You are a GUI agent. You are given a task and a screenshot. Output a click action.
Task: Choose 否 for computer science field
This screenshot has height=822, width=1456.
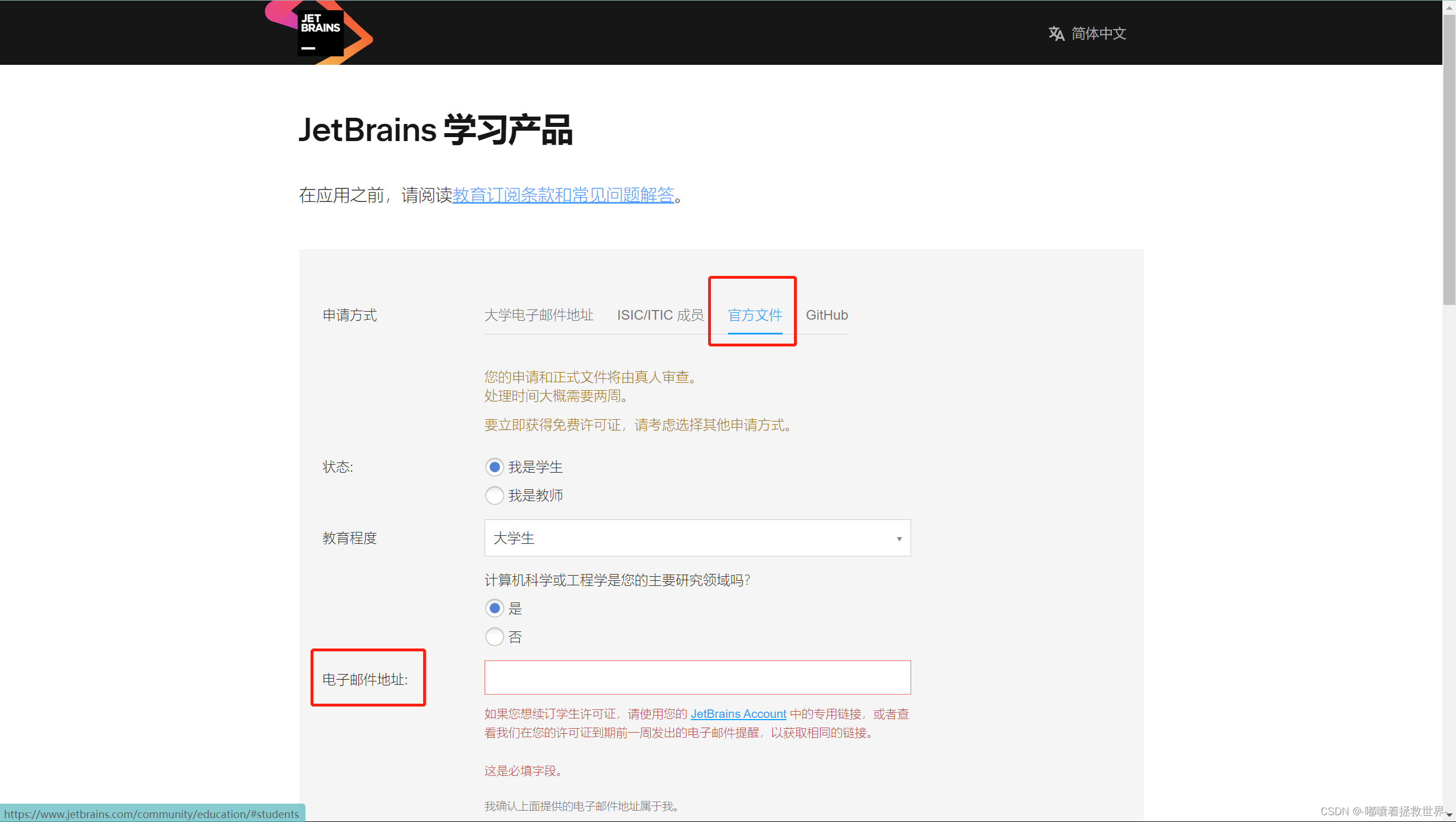[494, 637]
